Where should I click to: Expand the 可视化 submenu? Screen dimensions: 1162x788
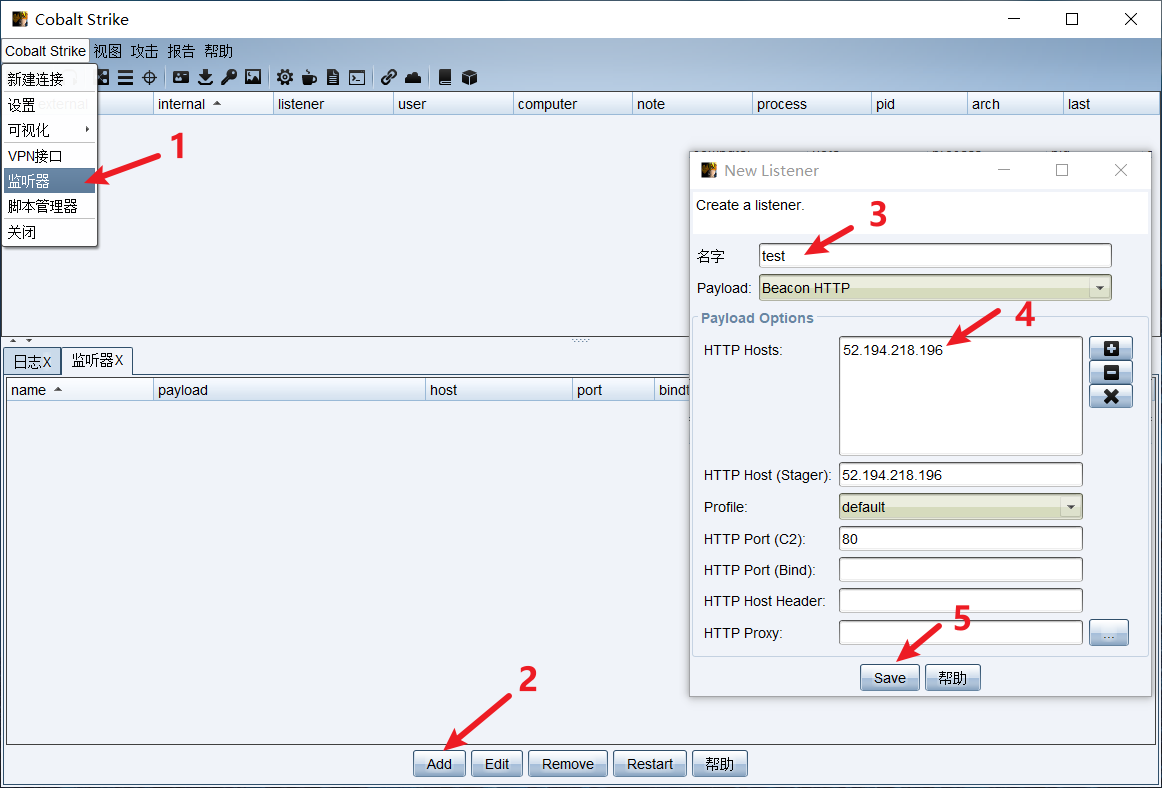[49, 130]
